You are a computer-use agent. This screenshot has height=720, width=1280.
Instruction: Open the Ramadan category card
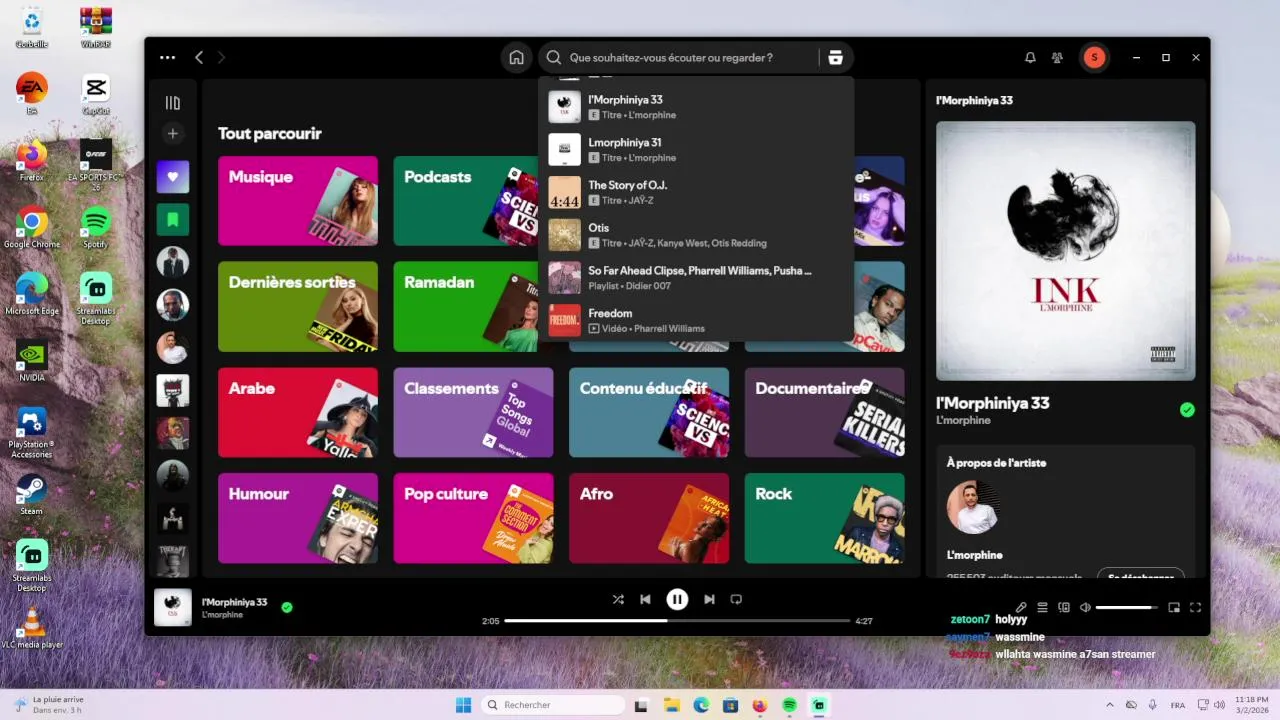(466, 307)
